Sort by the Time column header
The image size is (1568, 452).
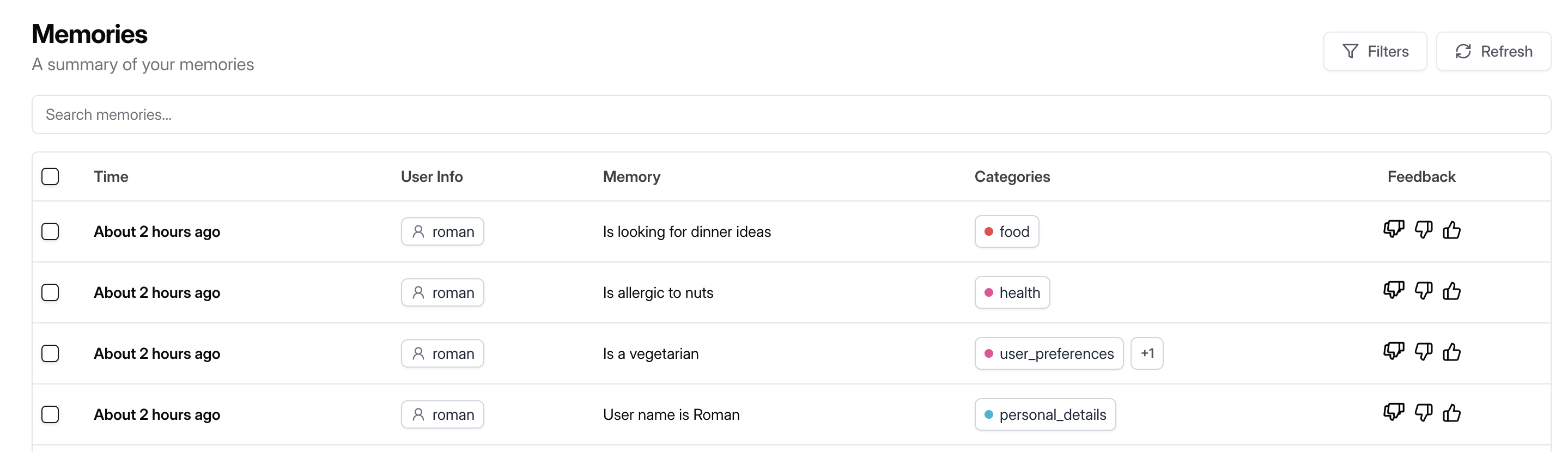coord(111,176)
